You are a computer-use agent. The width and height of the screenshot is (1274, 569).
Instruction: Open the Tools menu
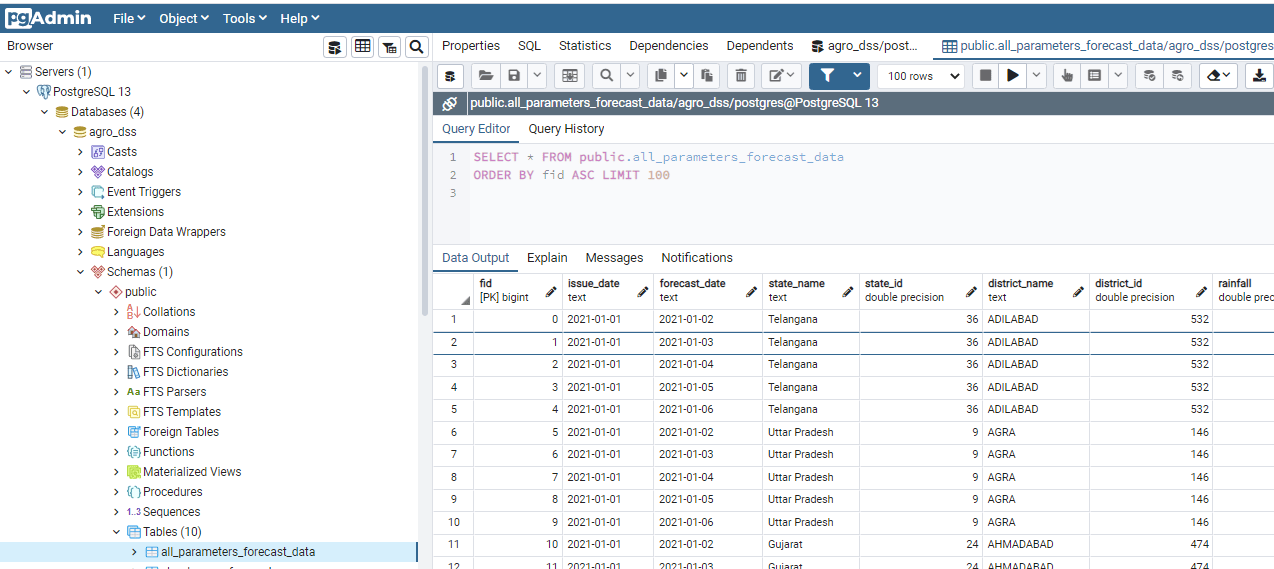pos(245,18)
